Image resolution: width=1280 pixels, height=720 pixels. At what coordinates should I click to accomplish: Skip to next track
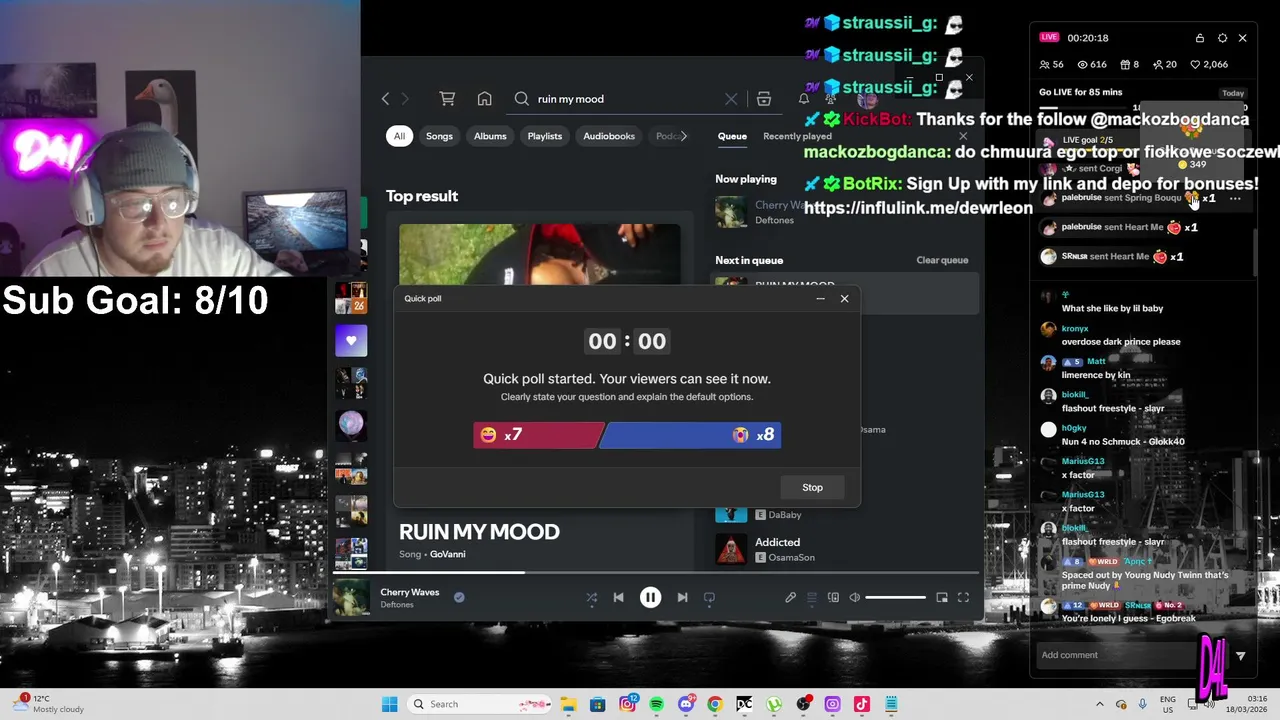pyautogui.click(x=682, y=598)
